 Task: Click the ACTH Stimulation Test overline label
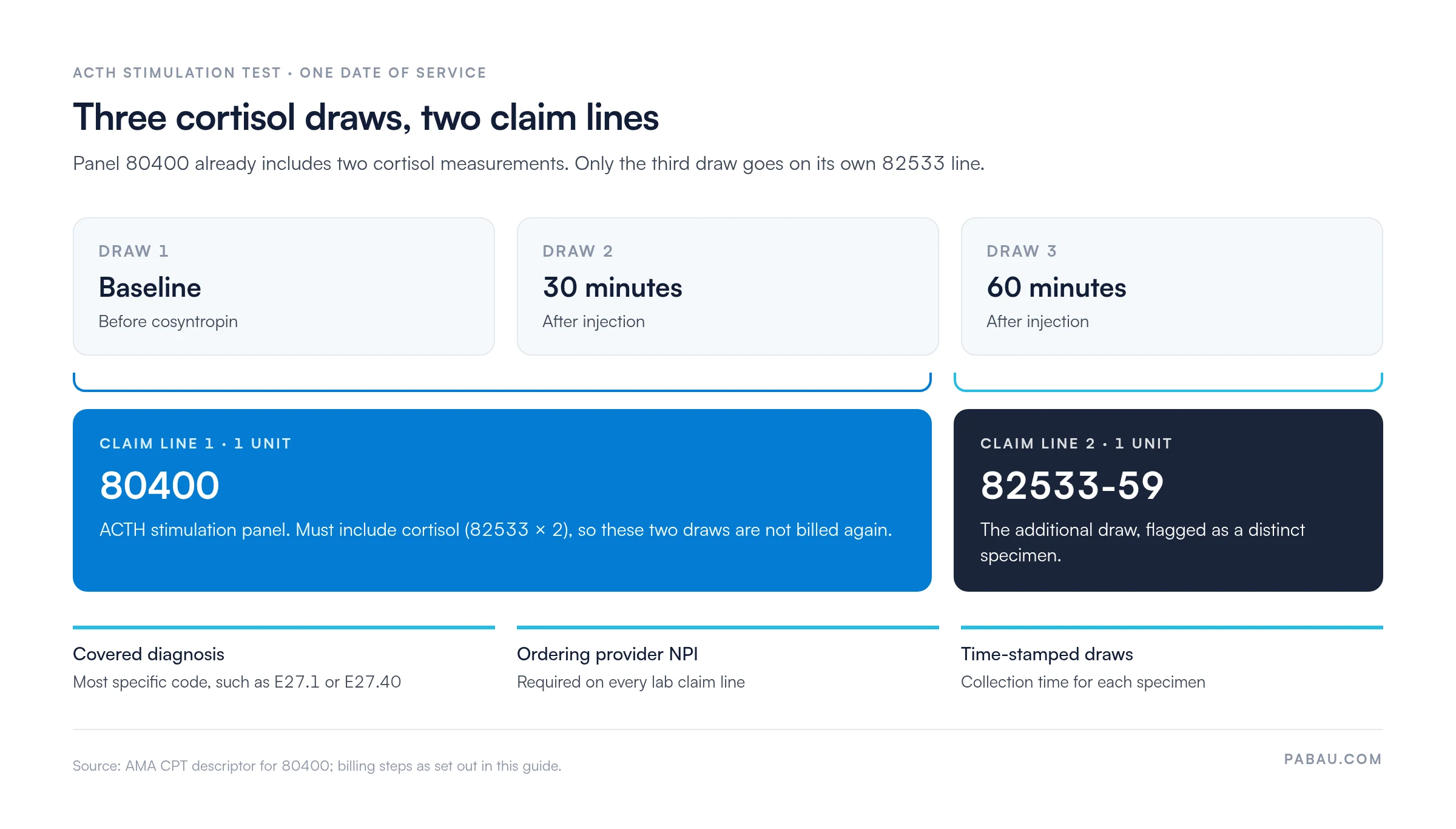280,73
